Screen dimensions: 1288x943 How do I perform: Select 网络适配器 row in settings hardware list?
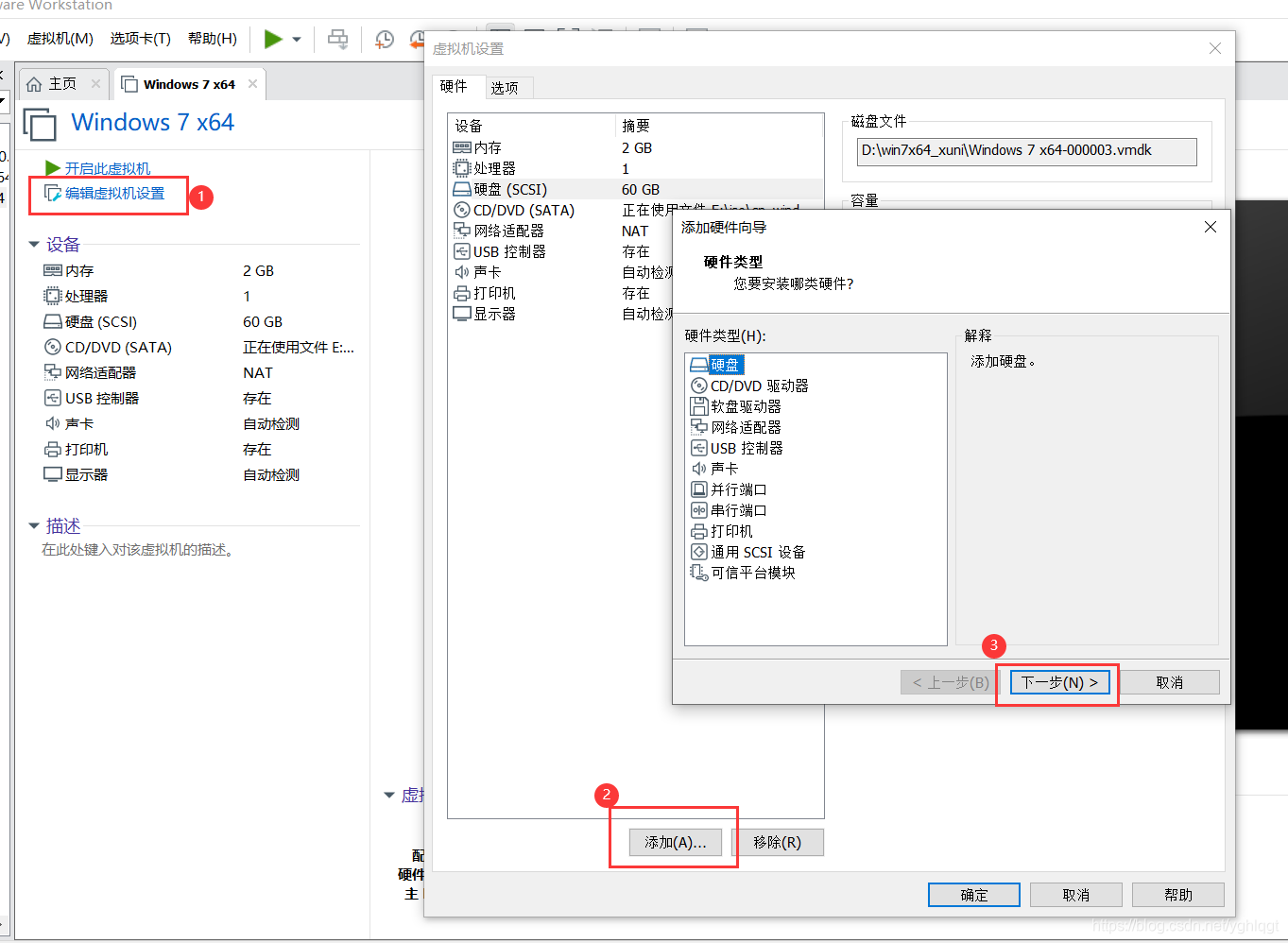[x=561, y=231]
